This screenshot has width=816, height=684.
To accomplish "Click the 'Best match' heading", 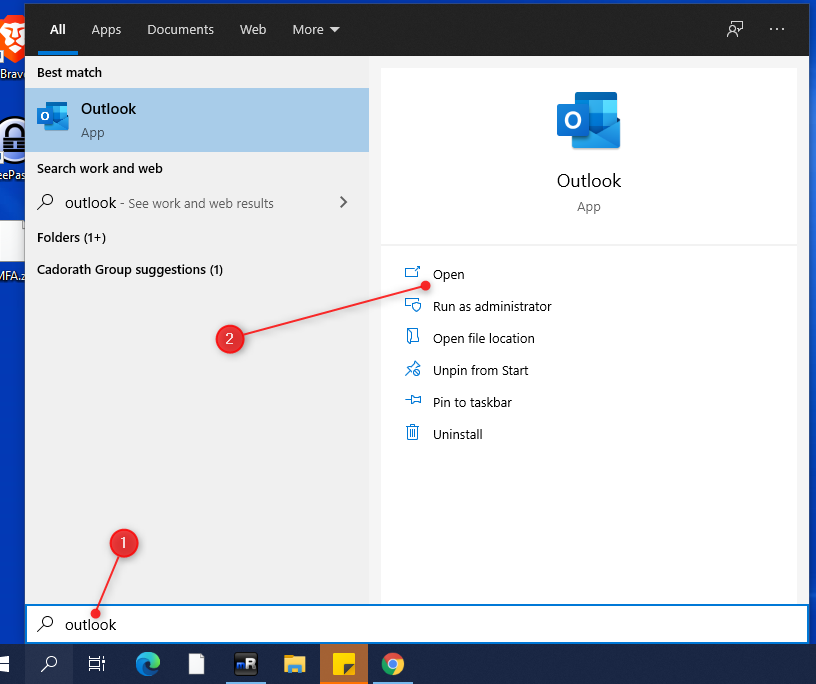I will [x=69, y=72].
